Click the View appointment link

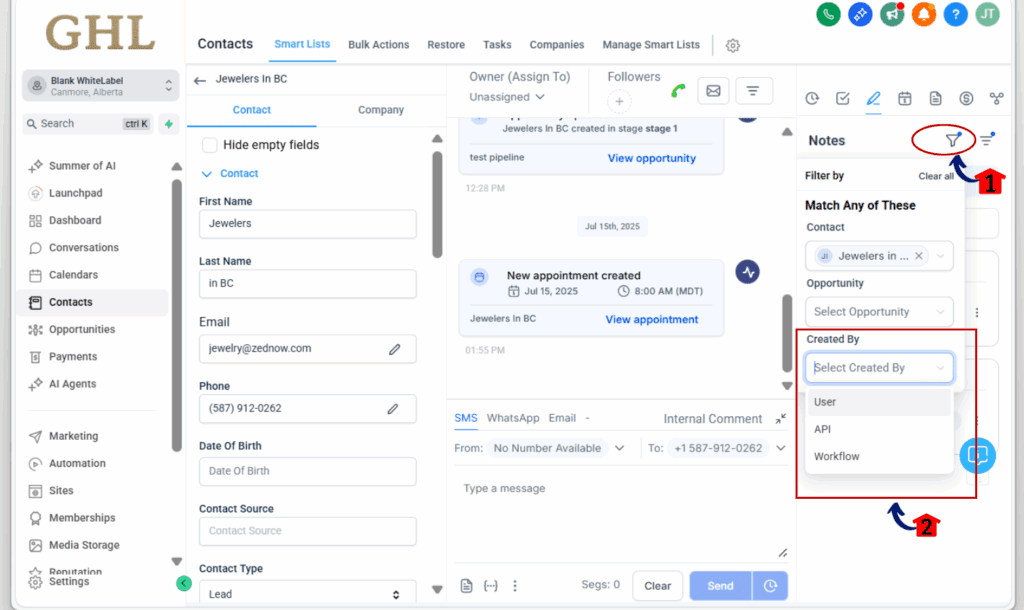click(x=652, y=319)
